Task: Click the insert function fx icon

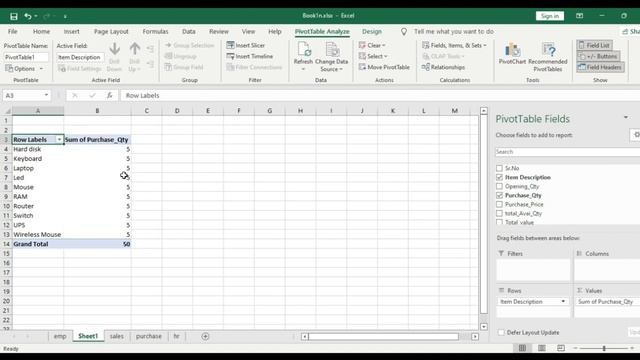Action: tap(109, 96)
